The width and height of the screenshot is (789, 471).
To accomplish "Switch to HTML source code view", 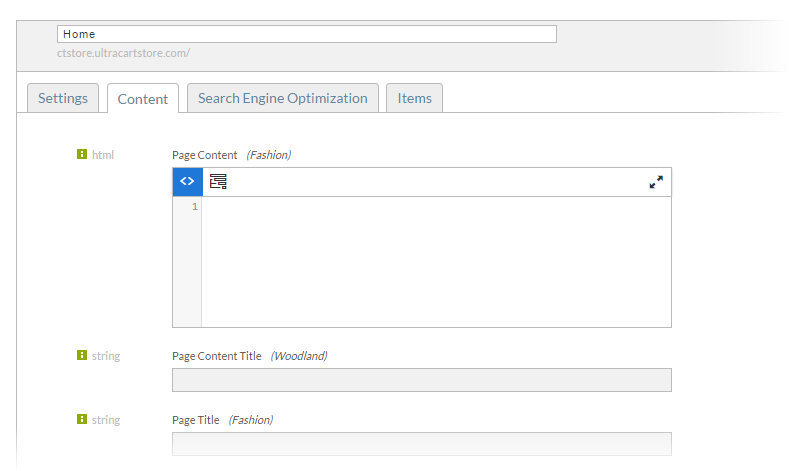I will click(x=187, y=182).
